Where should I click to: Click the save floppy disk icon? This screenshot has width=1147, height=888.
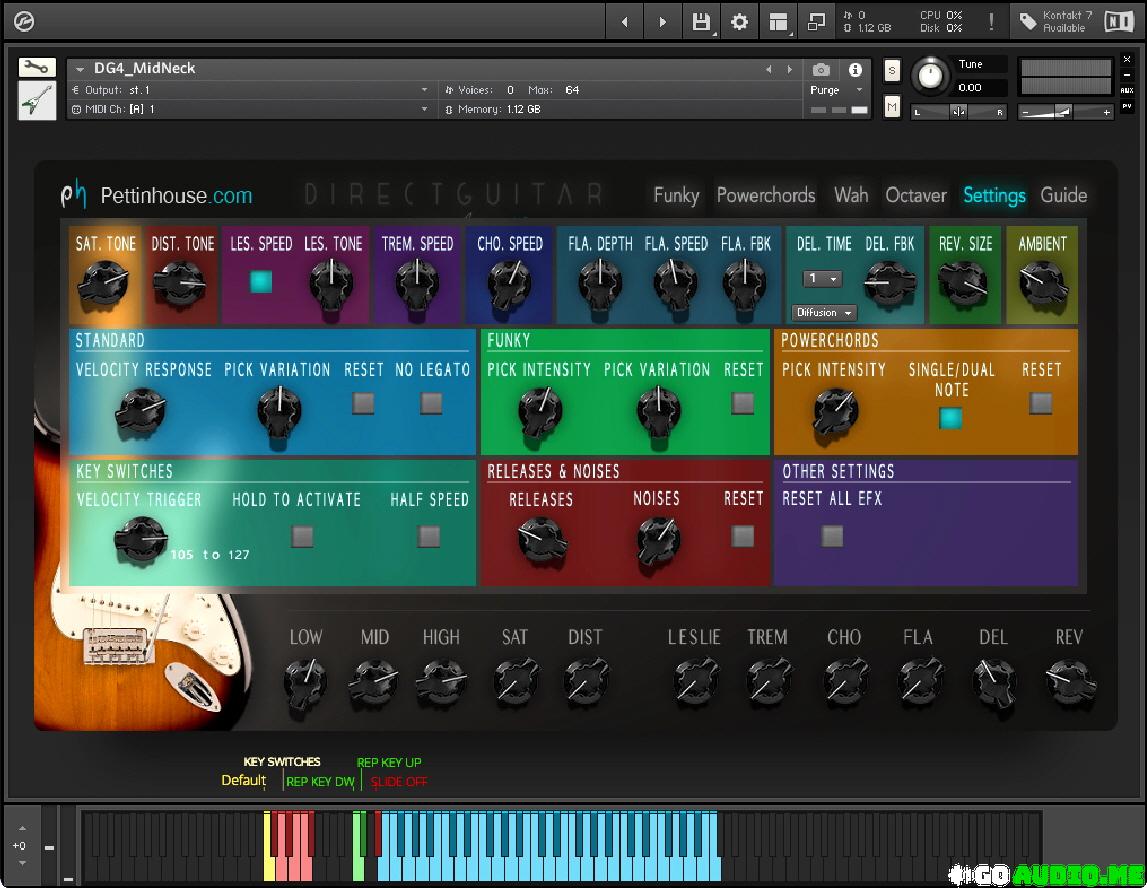(x=701, y=22)
